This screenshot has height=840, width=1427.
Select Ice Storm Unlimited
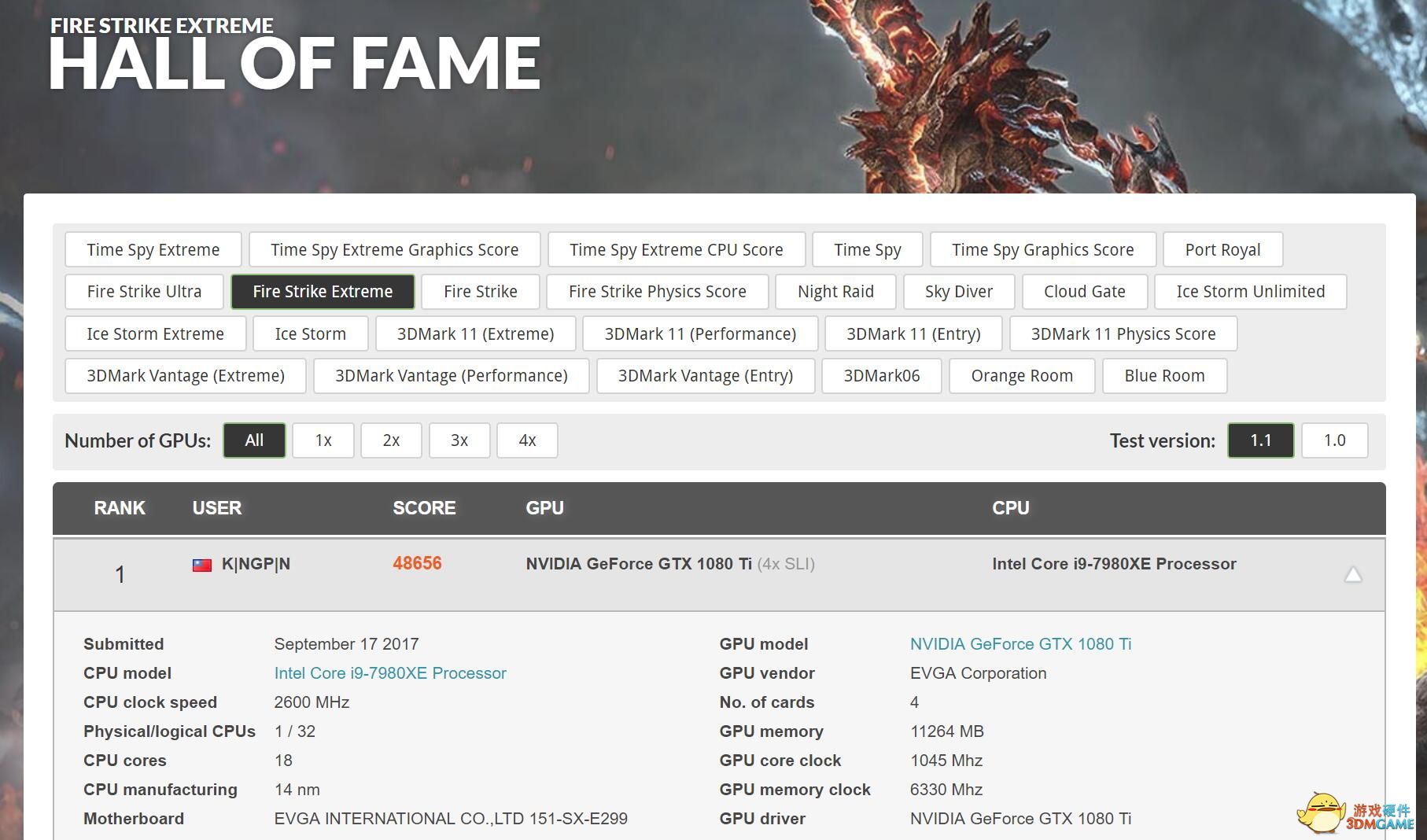pos(1251,291)
